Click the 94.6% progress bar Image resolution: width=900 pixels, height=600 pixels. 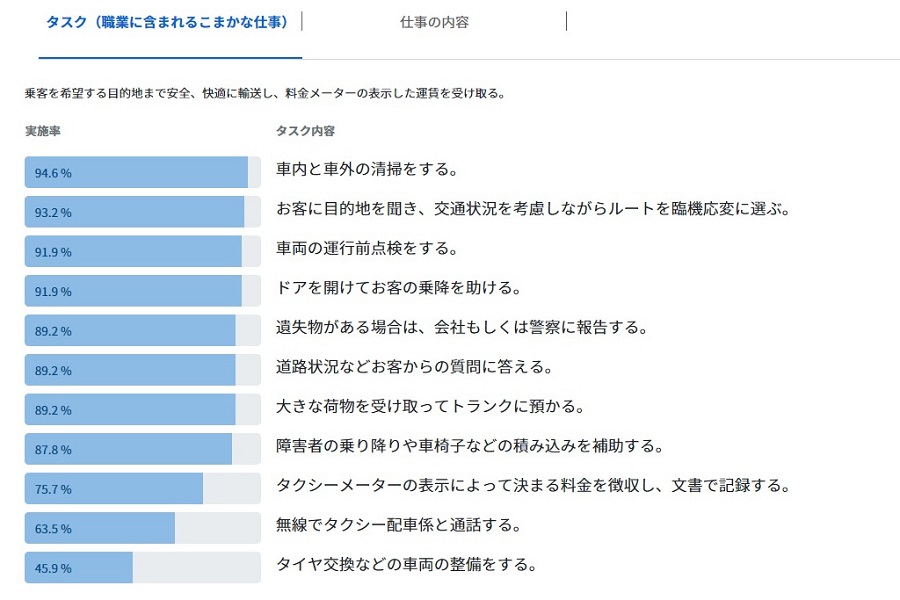pos(142,172)
